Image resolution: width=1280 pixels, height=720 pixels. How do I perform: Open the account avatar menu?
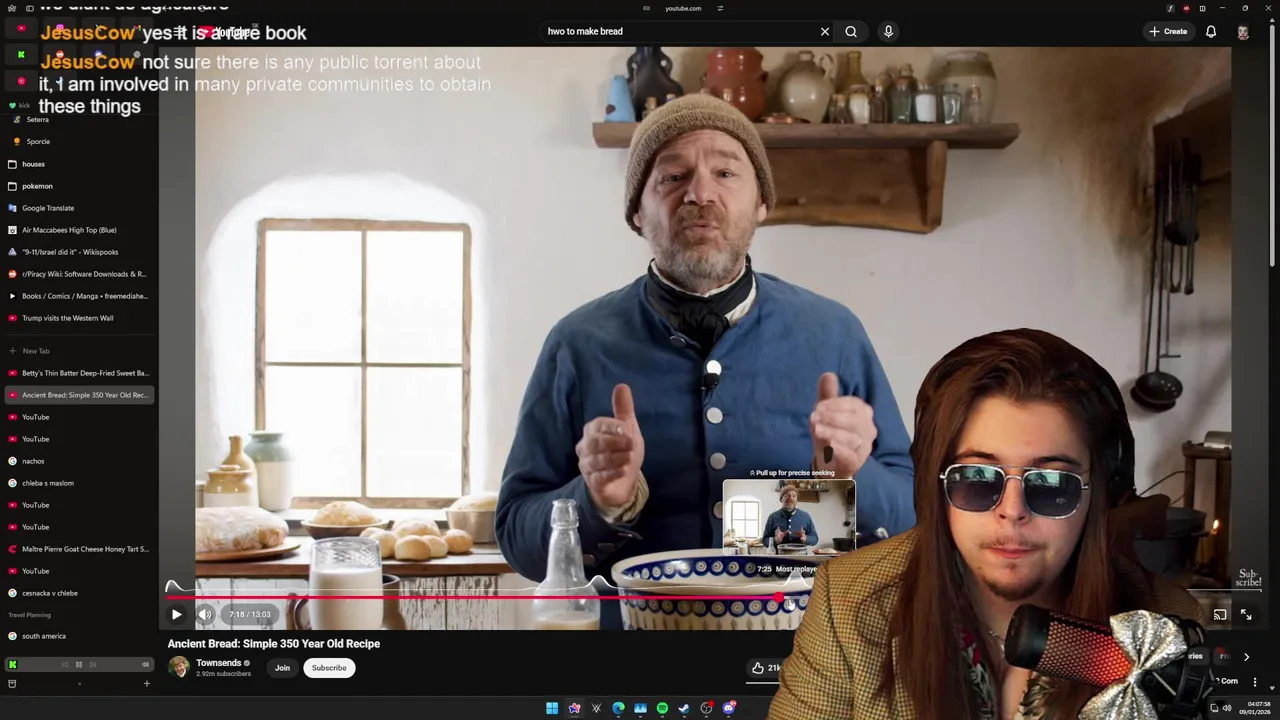pos(1243,31)
